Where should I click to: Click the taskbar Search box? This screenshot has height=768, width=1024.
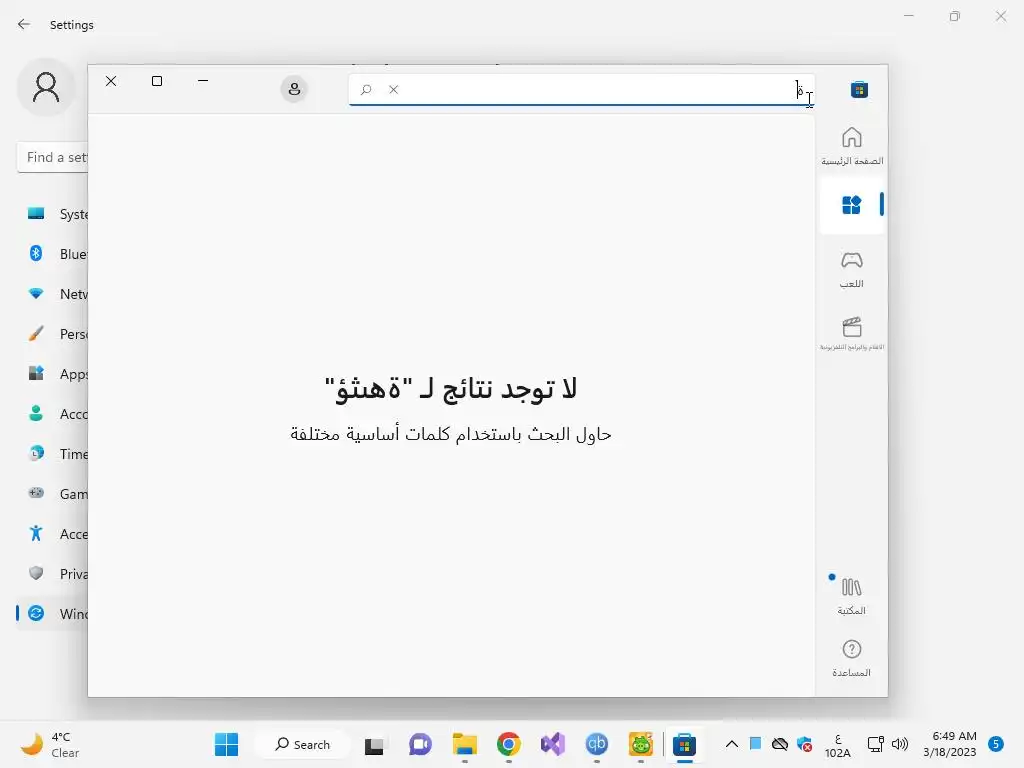click(x=302, y=744)
